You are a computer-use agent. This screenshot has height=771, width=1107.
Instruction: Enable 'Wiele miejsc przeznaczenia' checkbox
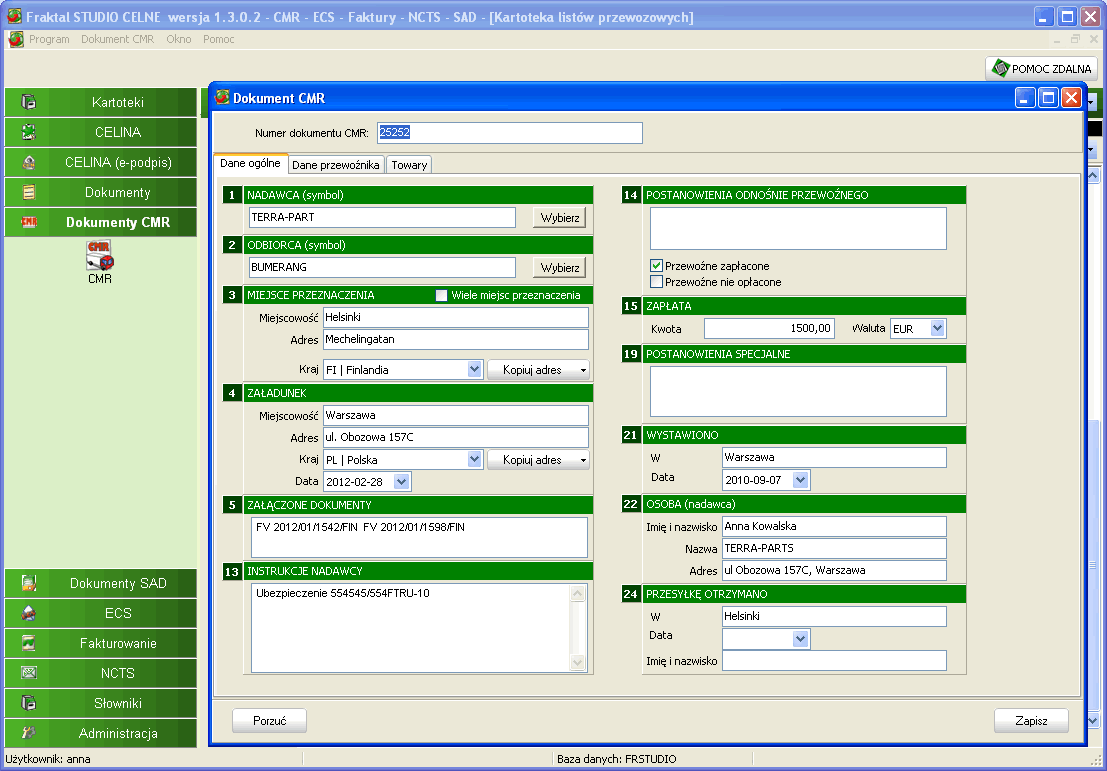441,295
